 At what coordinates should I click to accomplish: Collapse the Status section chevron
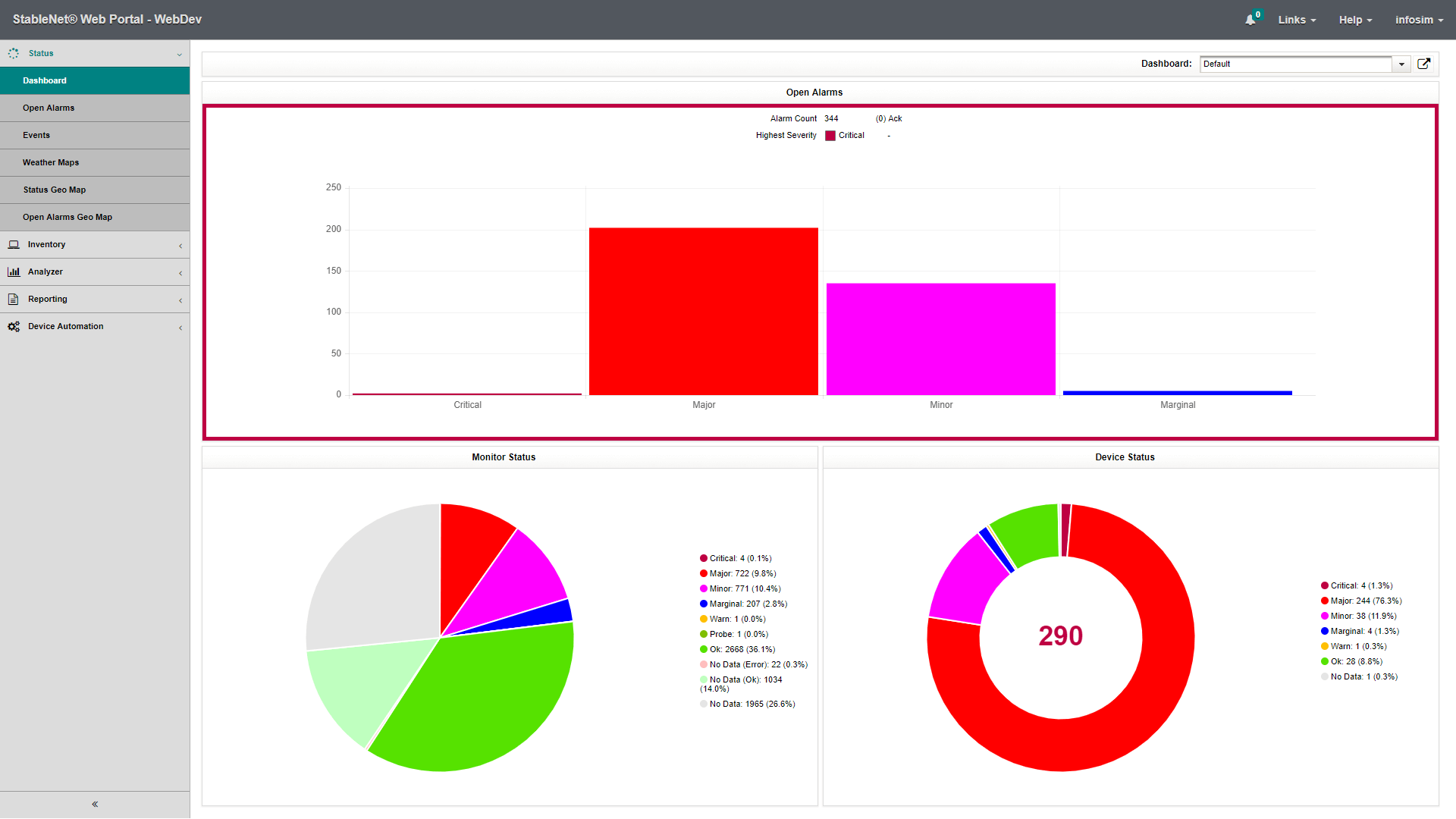point(180,54)
